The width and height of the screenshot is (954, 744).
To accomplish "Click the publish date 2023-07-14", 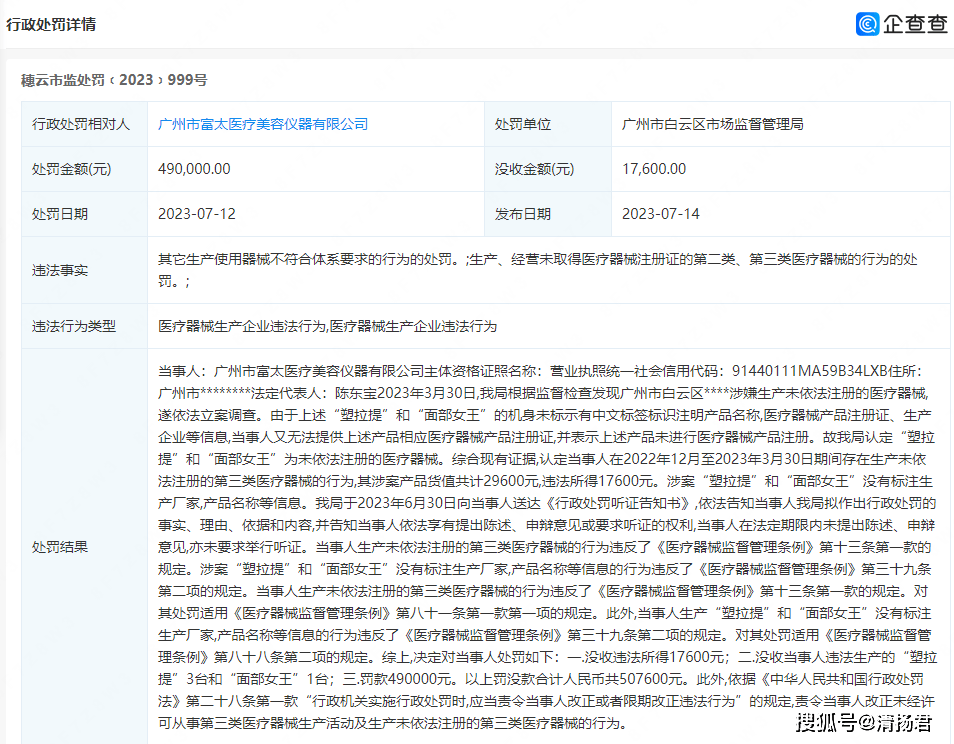I will coord(660,214).
